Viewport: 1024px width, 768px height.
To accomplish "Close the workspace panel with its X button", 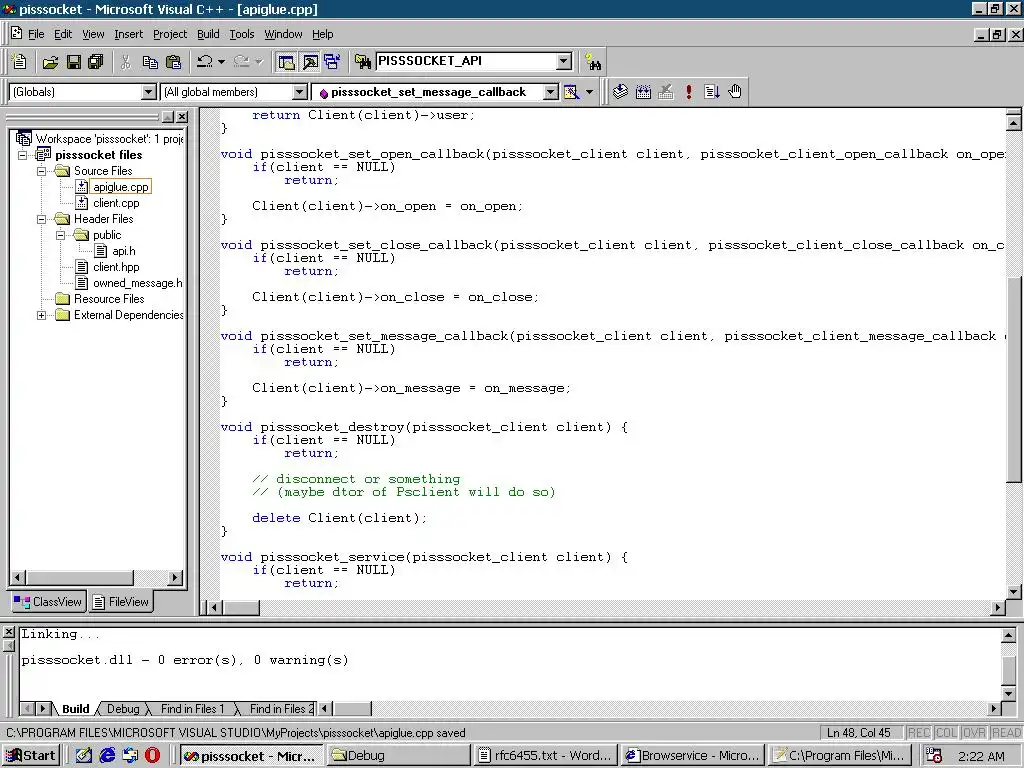I will (x=182, y=117).
